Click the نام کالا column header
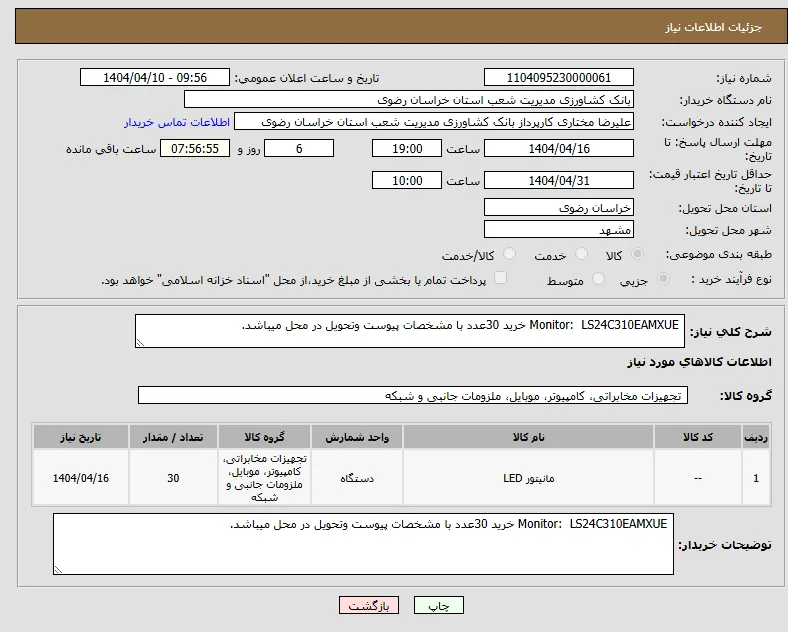This screenshot has height=632, width=788. [528, 437]
